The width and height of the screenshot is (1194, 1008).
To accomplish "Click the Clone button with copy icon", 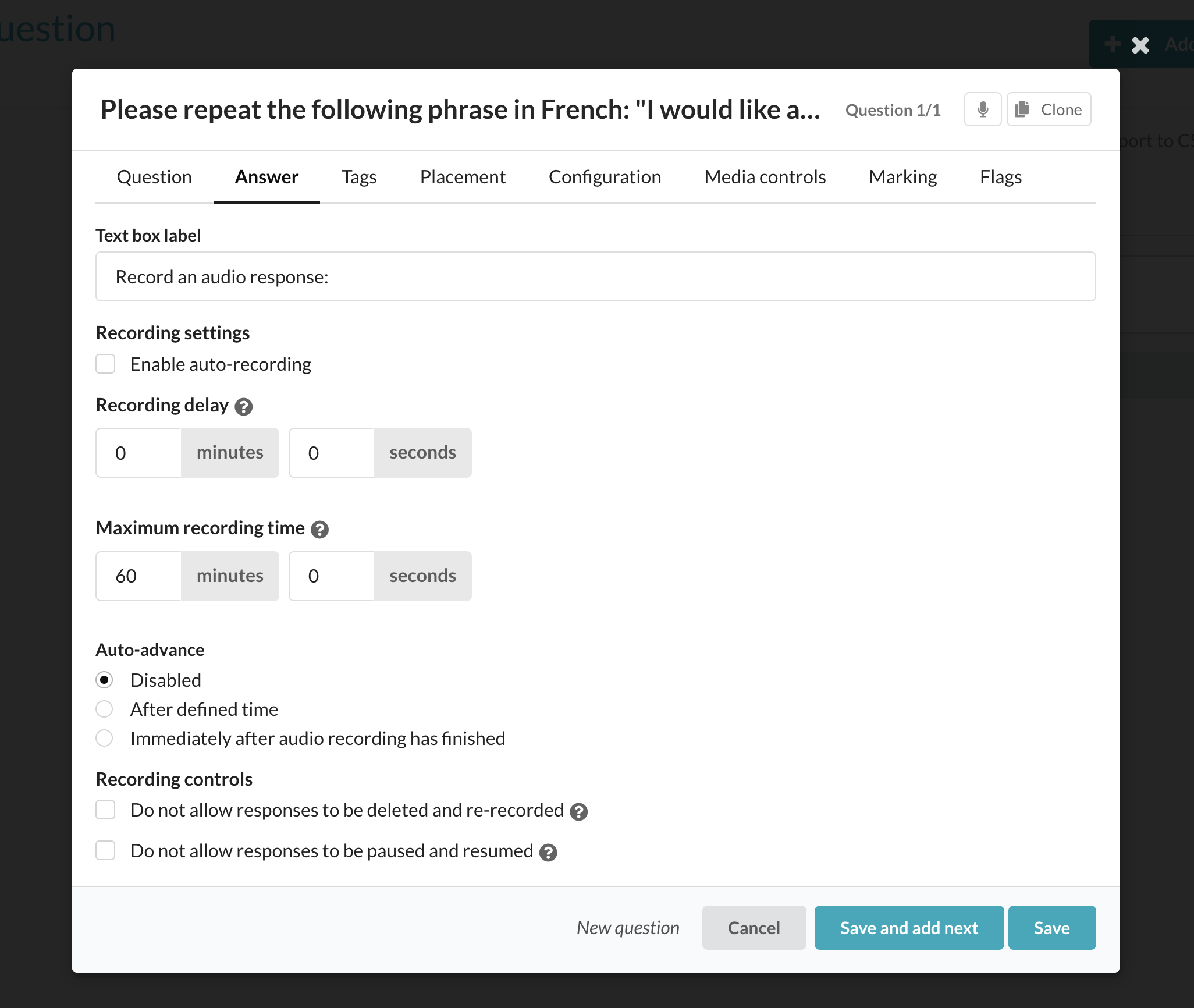I will (1049, 109).
